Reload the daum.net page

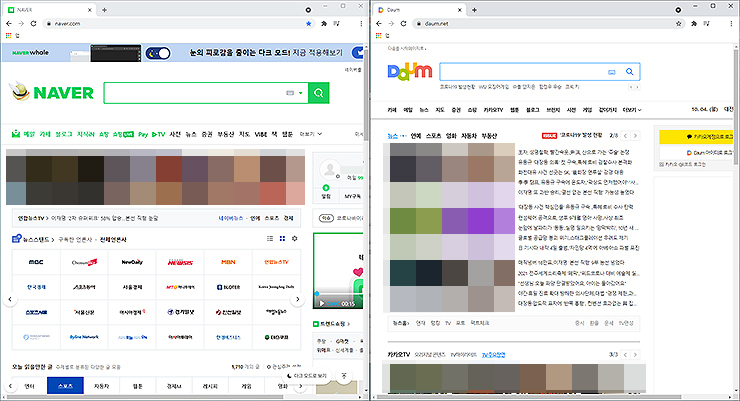pos(404,24)
